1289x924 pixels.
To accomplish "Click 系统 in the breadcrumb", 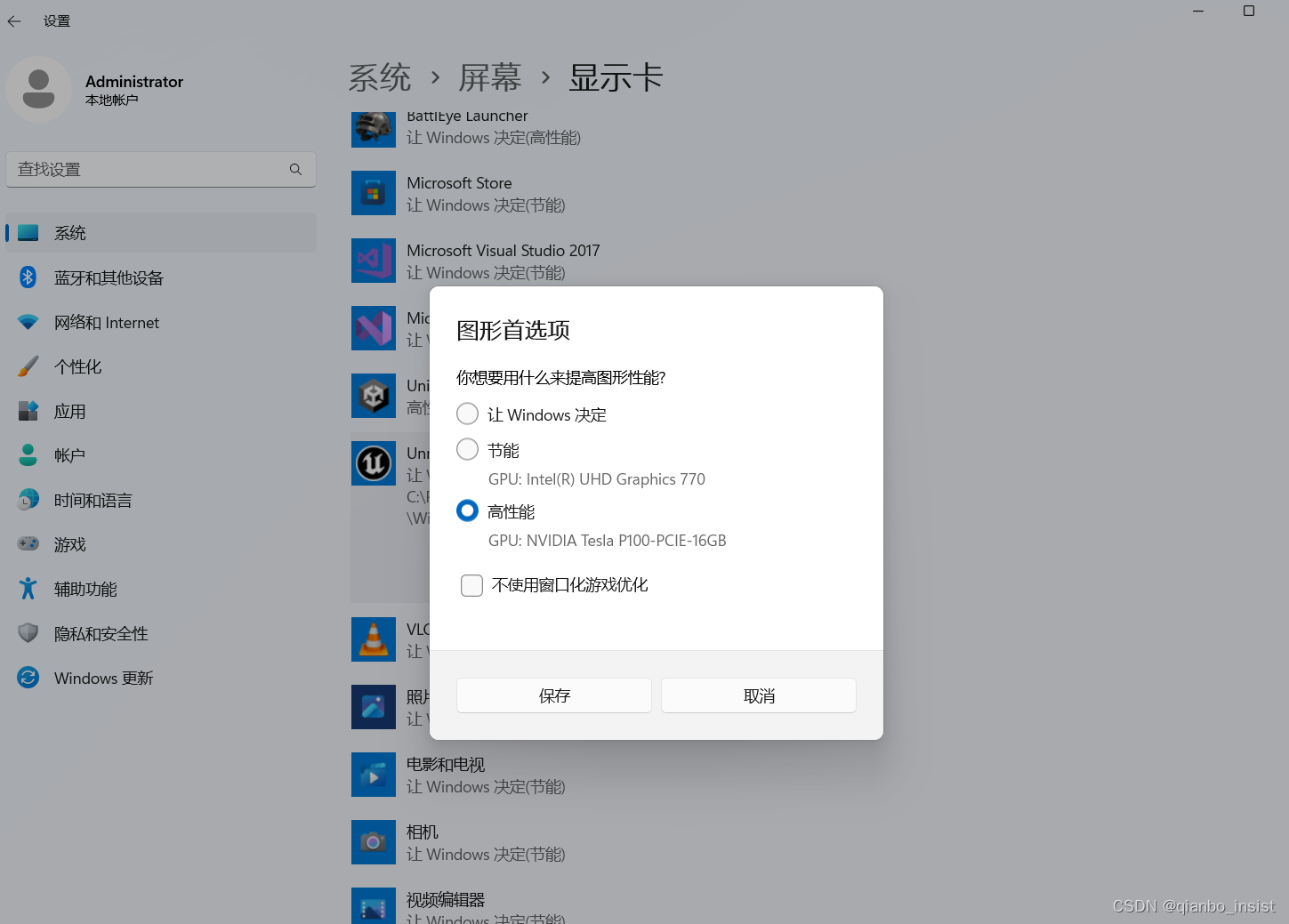I will [380, 78].
